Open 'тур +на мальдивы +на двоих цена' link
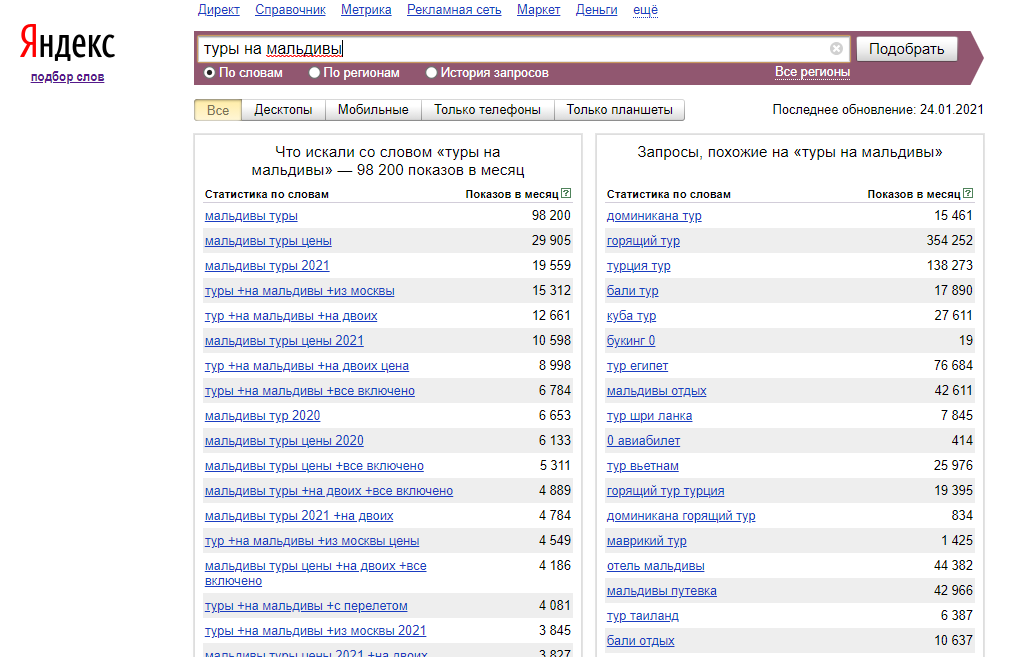1018x657 pixels. [306, 366]
